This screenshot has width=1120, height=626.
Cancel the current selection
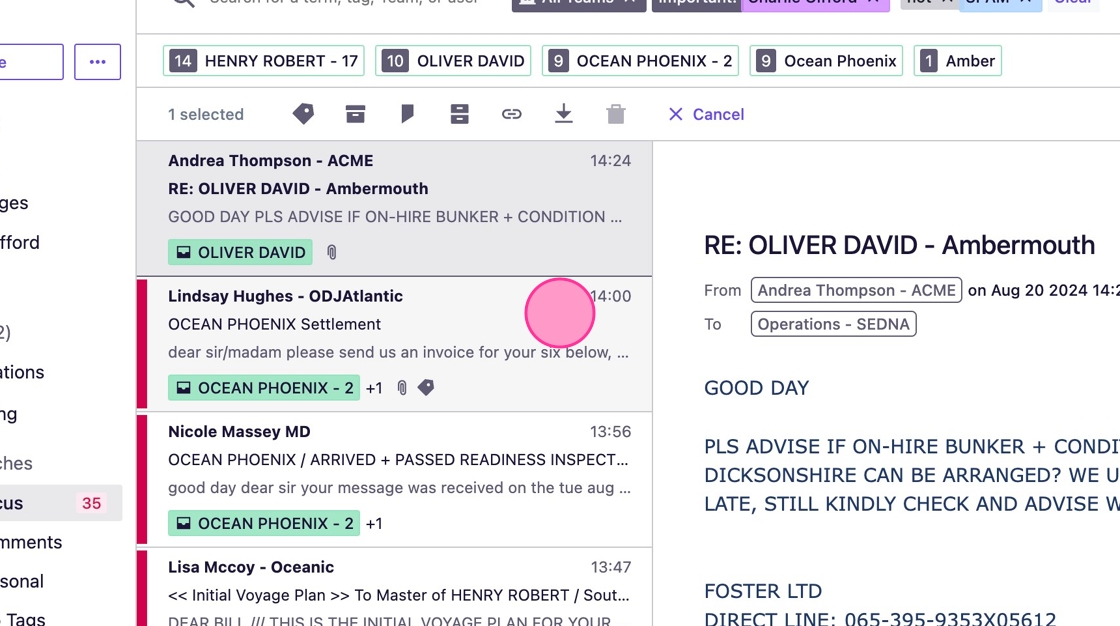(706, 114)
